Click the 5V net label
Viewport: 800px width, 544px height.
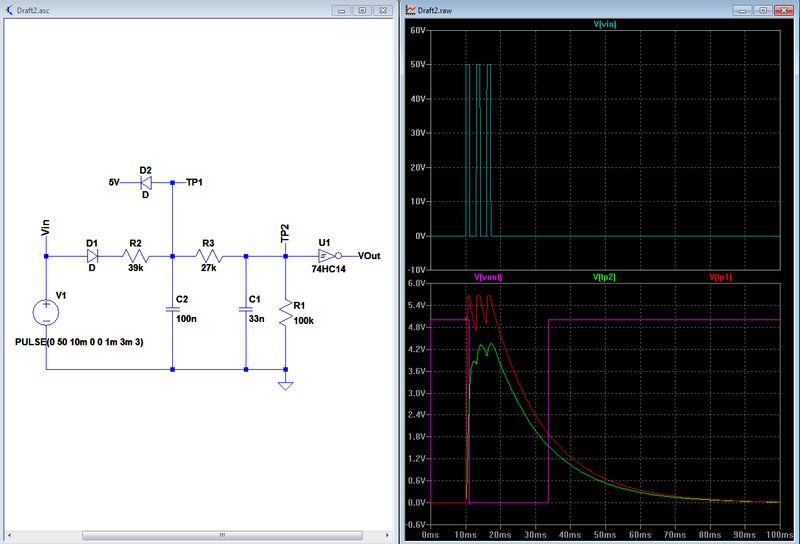click(x=114, y=182)
